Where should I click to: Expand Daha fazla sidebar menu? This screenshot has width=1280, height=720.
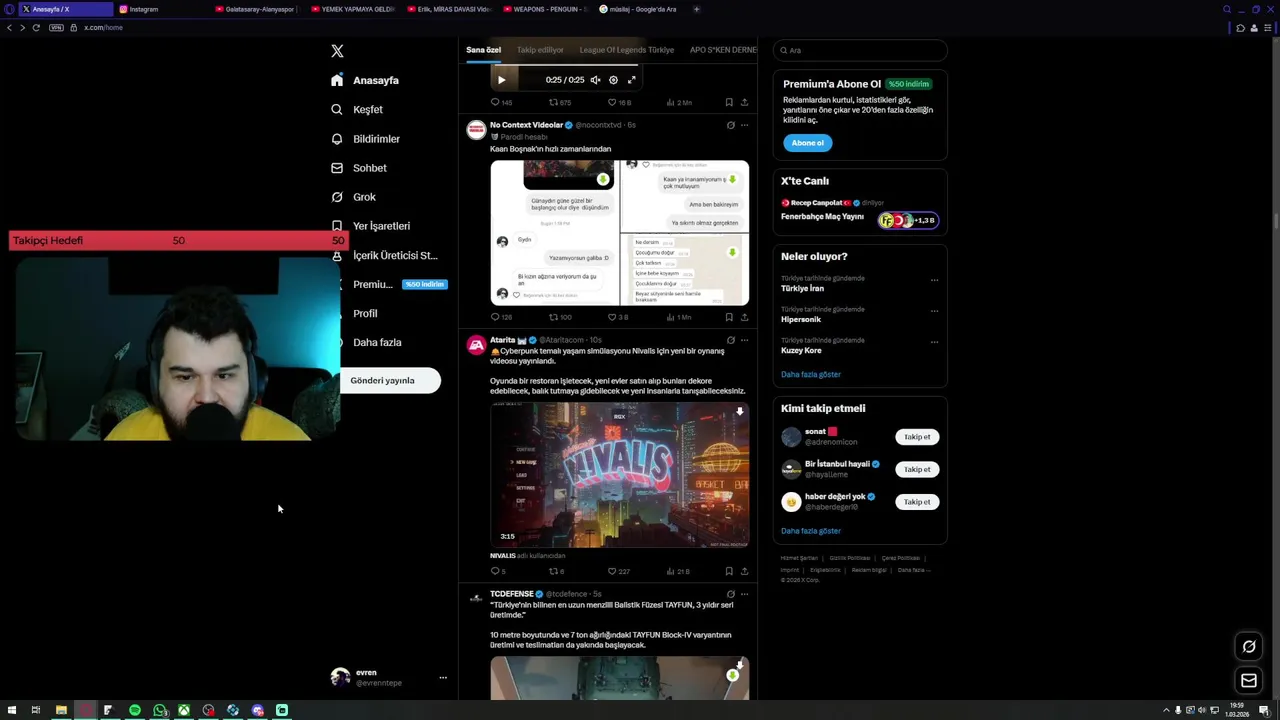coord(376,342)
